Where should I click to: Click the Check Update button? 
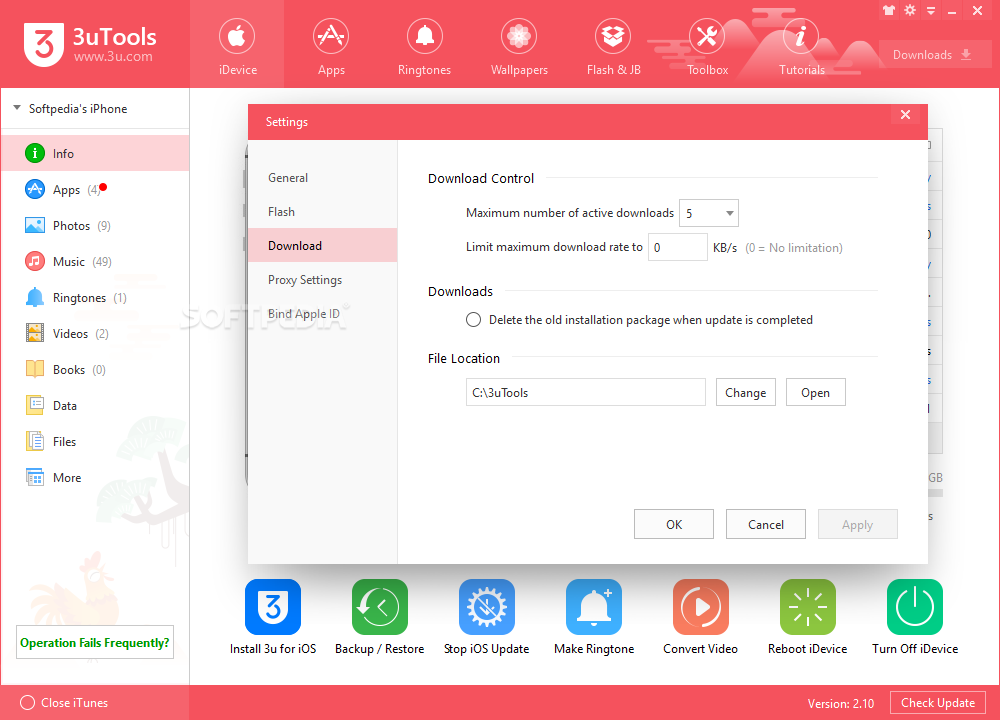(x=938, y=703)
